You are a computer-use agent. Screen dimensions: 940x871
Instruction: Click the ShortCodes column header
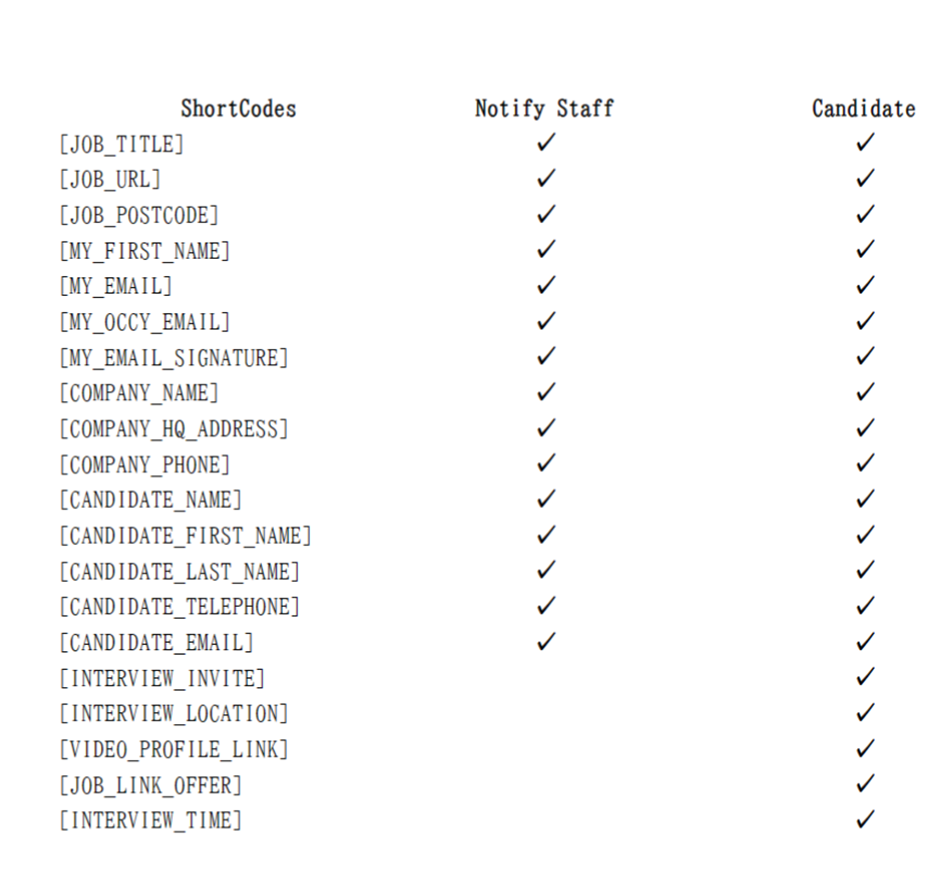click(239, 109)
